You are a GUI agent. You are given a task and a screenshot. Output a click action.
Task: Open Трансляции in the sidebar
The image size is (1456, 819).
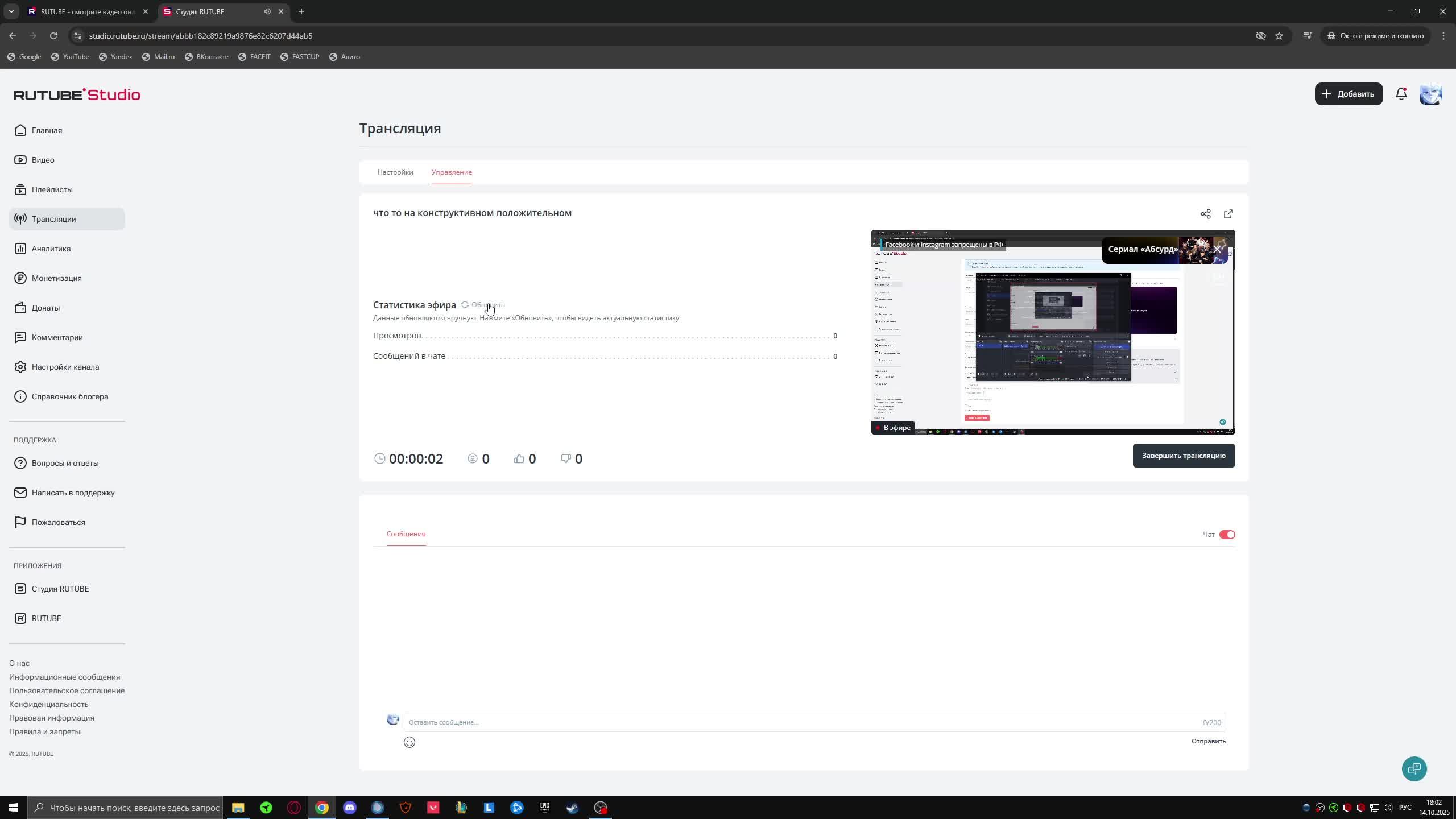(53, 219)
